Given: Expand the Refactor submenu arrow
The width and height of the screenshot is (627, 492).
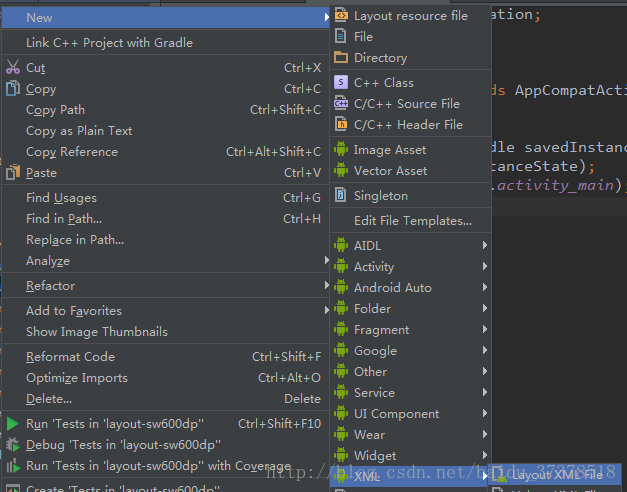Looking at the screenshot, I should point(326,285).
